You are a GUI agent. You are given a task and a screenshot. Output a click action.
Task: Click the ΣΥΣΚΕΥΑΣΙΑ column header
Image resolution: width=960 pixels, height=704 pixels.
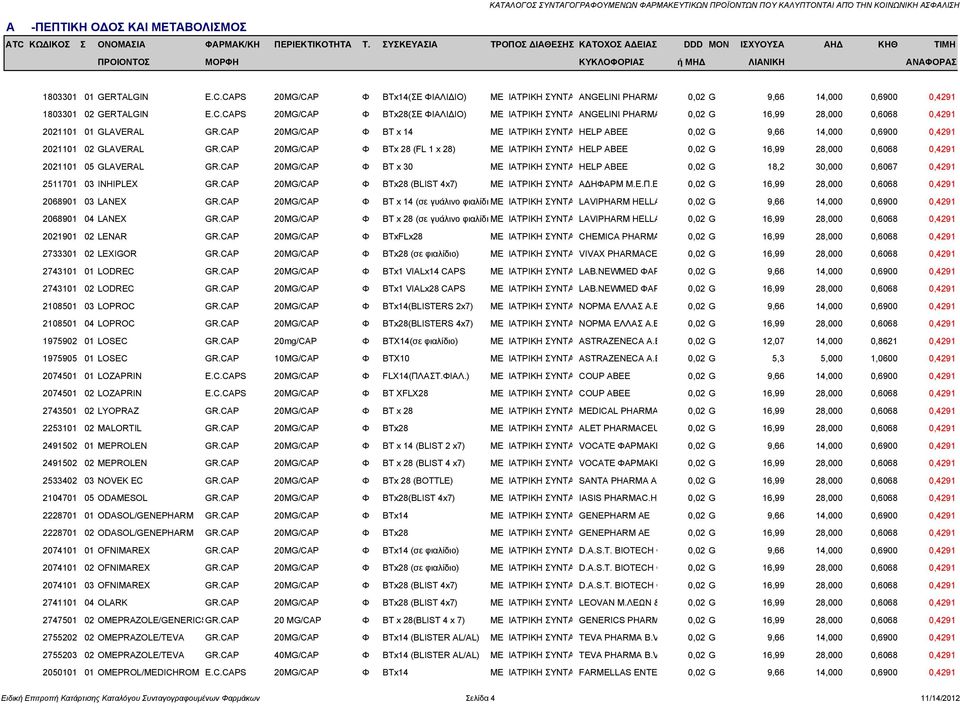(x=410, y=45)
